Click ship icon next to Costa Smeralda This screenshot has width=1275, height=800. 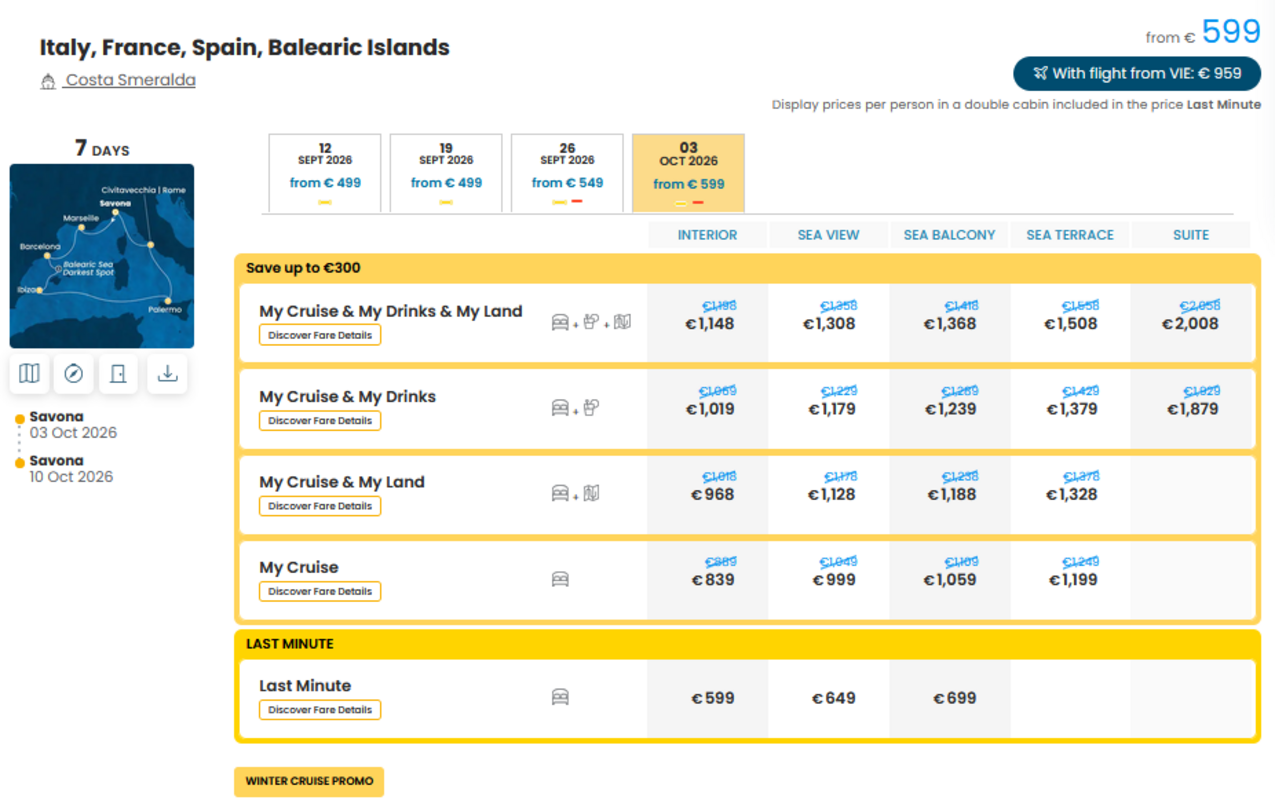(x=48, y=82)
